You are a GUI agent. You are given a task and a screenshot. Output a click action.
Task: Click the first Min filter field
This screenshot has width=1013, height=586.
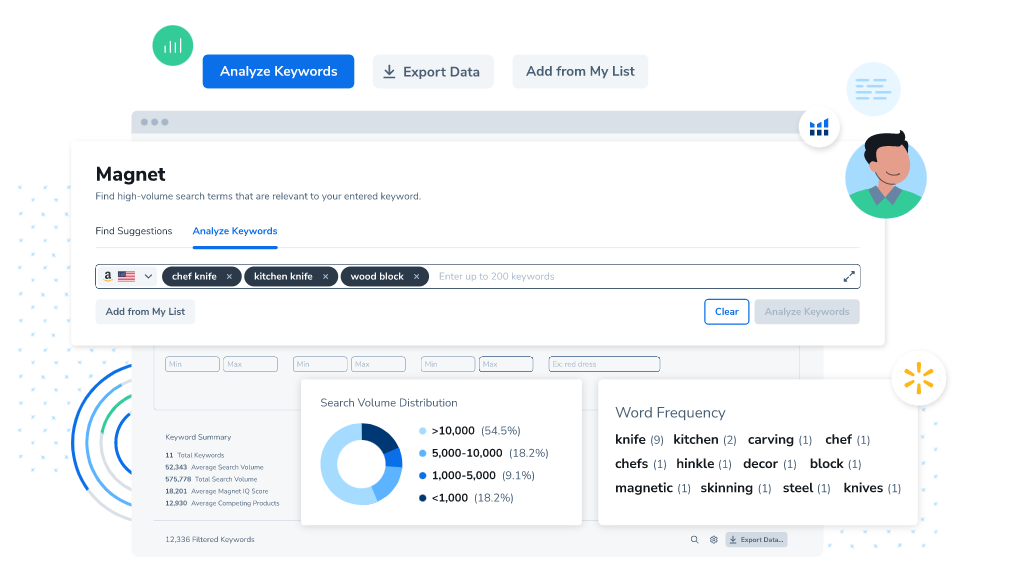[x=193, y=364]
